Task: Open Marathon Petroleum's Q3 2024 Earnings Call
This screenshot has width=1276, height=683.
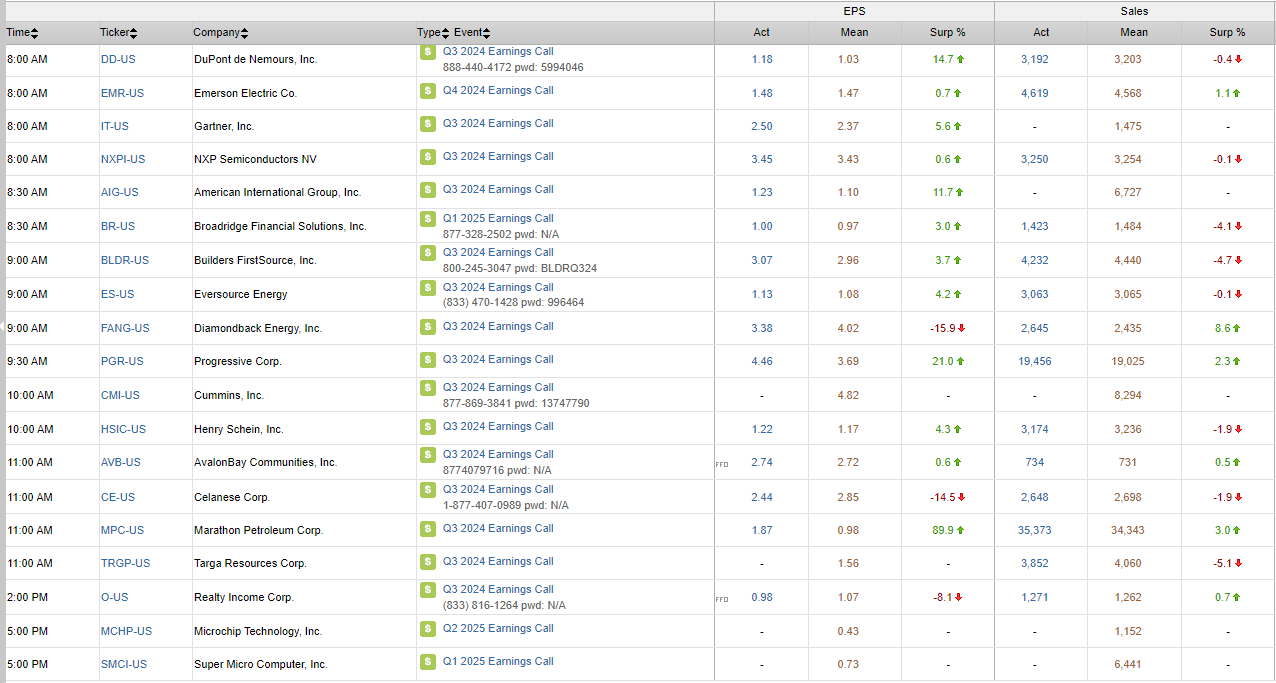Action: [498, 528]
